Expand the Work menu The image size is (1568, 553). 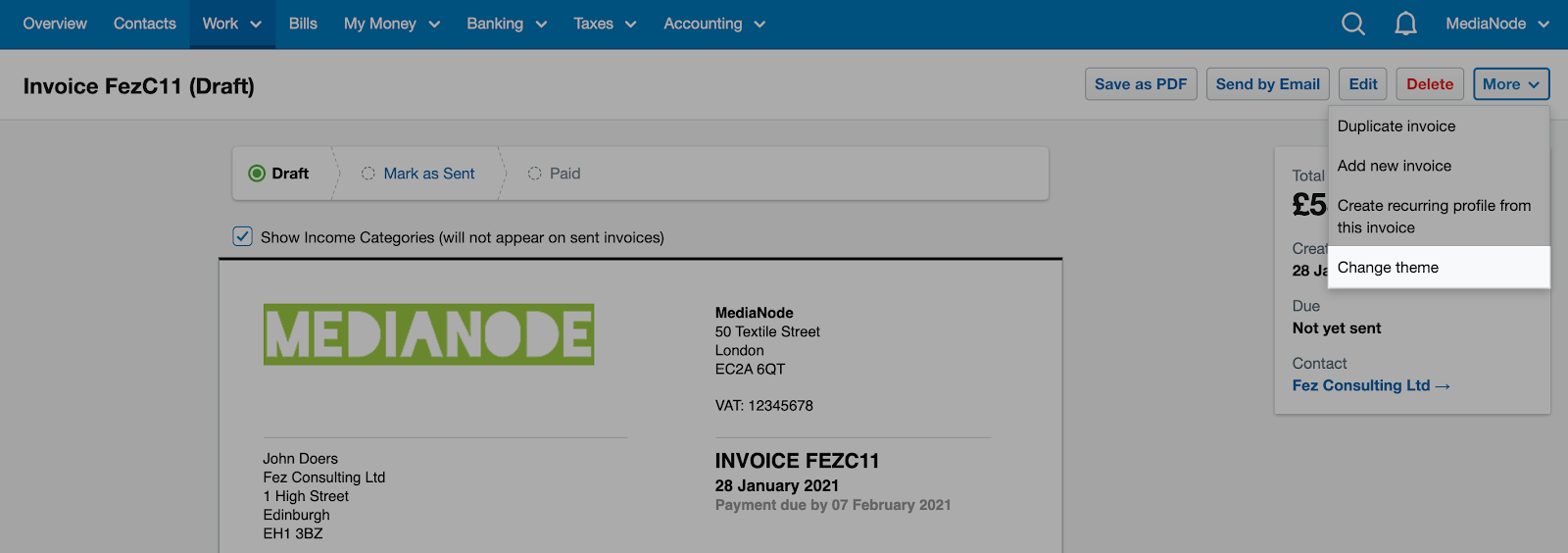coord(232,24)
